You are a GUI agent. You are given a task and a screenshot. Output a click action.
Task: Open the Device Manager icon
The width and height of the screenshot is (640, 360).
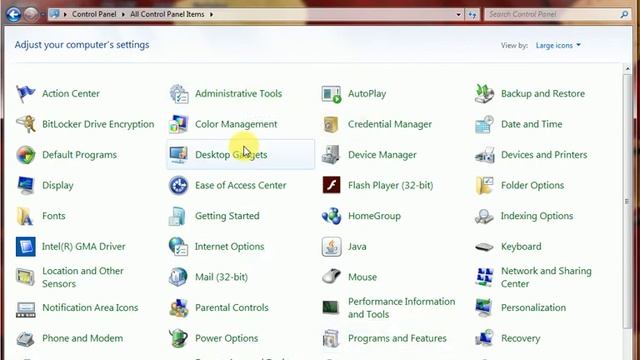331,155
